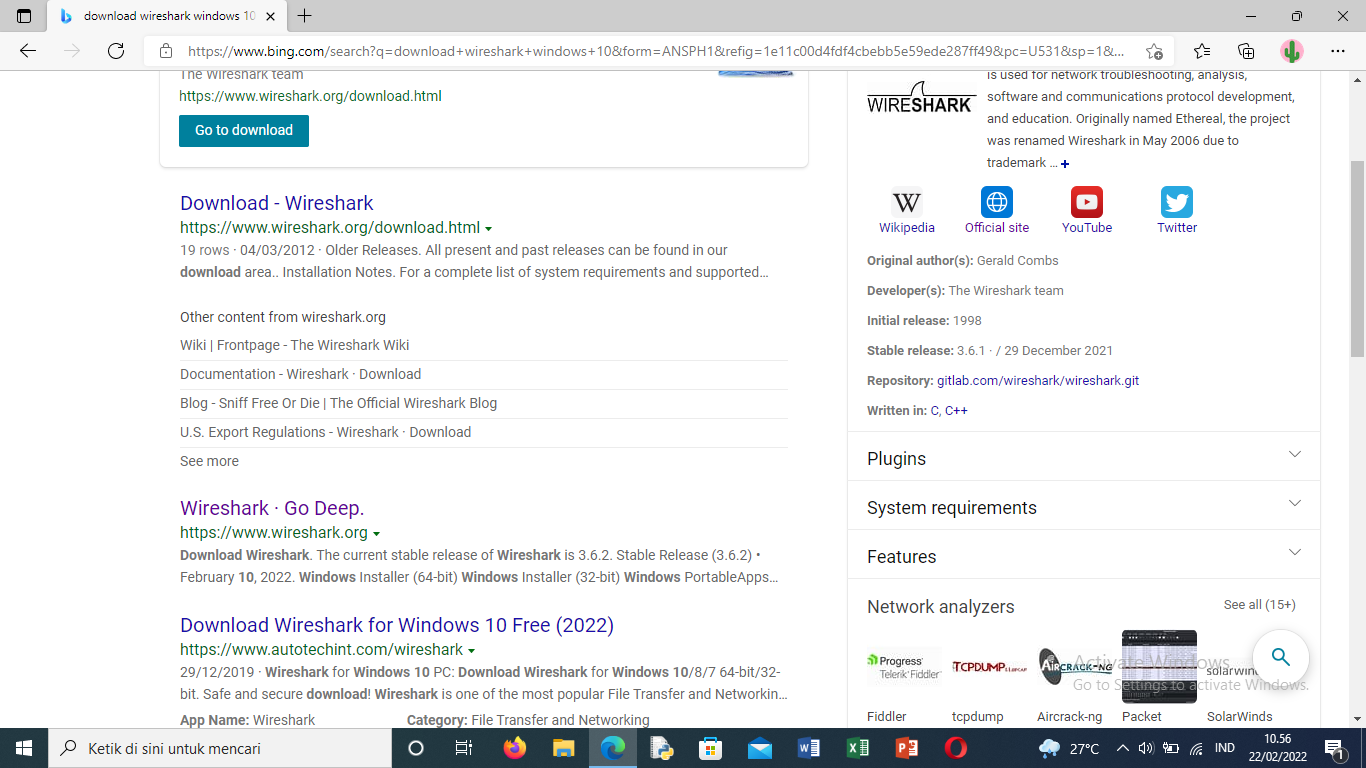Open U.S. Export Regulations link
Viewport: 1366px width, 768px height.
[x=325, y=432]
